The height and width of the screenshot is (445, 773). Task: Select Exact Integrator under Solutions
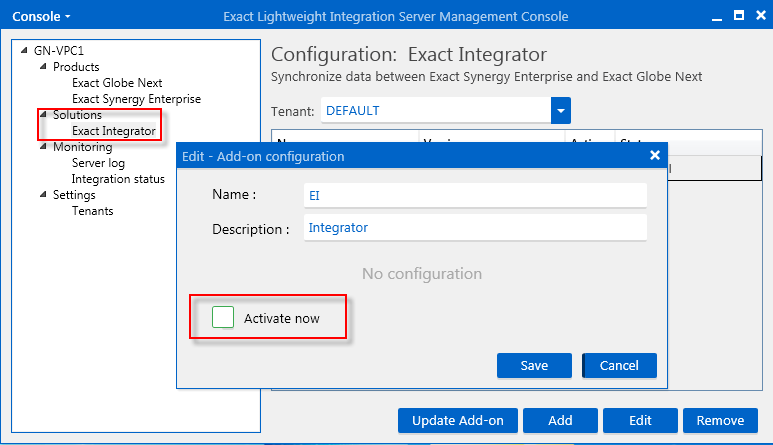point(114,131)
